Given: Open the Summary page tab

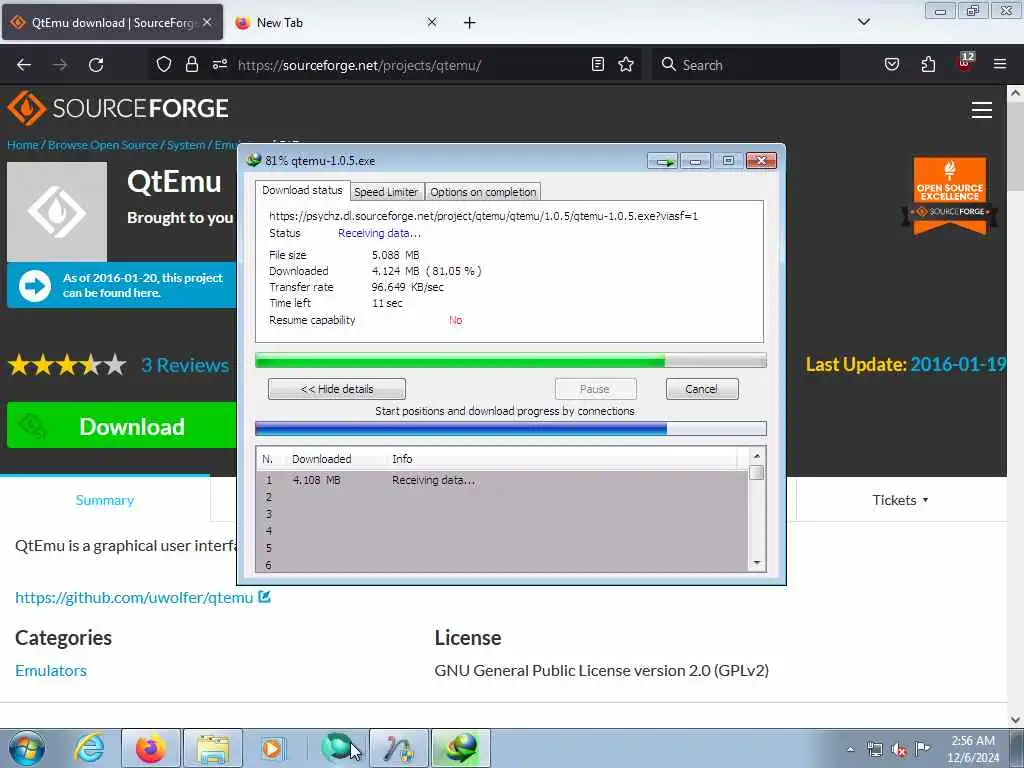Looking at the screenshot, I should tap(105, 500).
